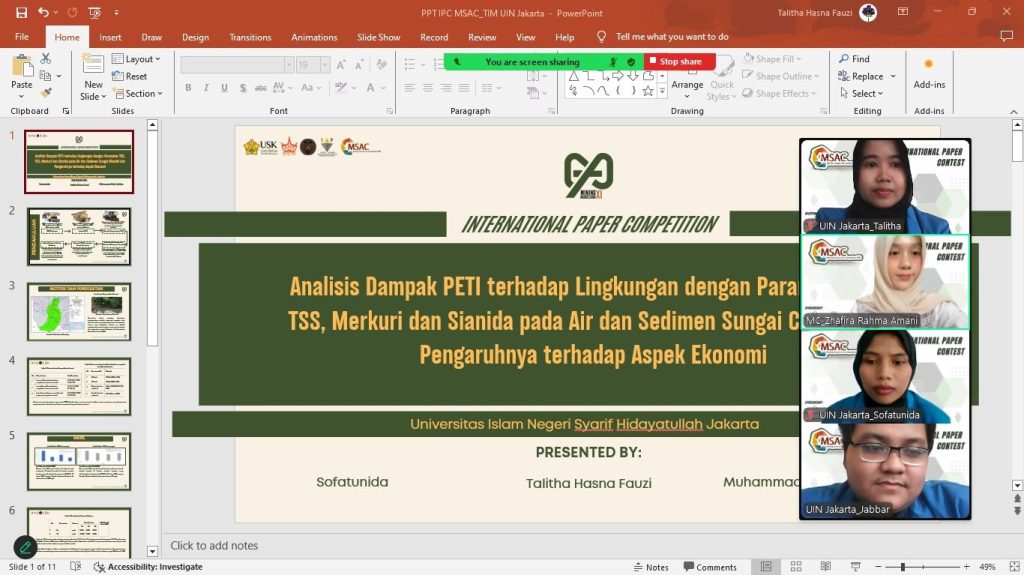Viewport: 1024px width, 575px height.
Task: Open the Select dropdown
Action: click(861, 93)
